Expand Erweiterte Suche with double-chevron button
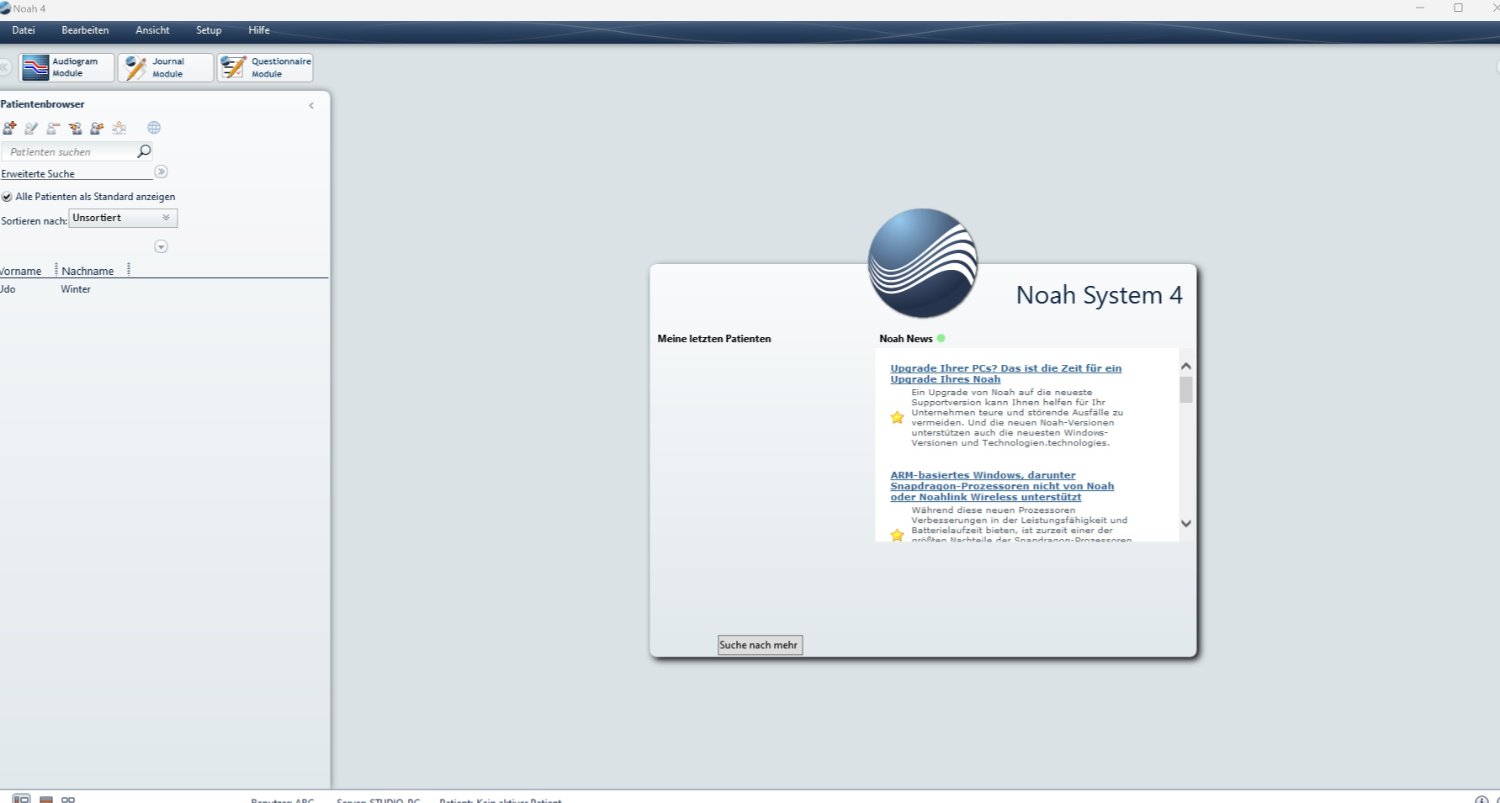 161,172
